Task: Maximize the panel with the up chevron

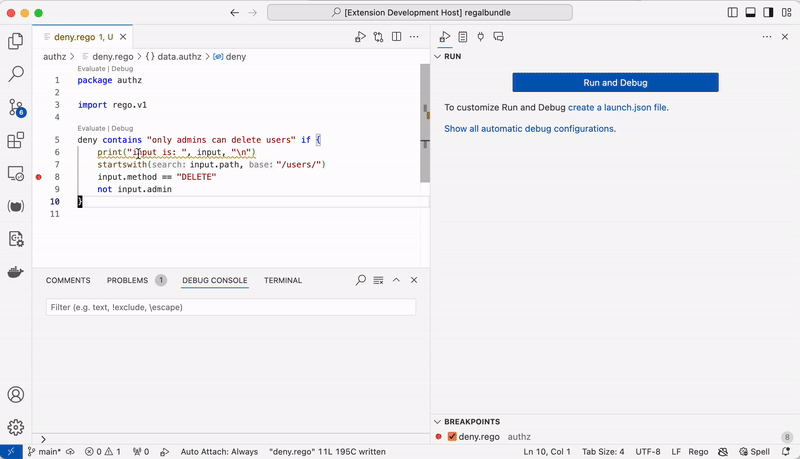Action: click(x=396, y=281)
